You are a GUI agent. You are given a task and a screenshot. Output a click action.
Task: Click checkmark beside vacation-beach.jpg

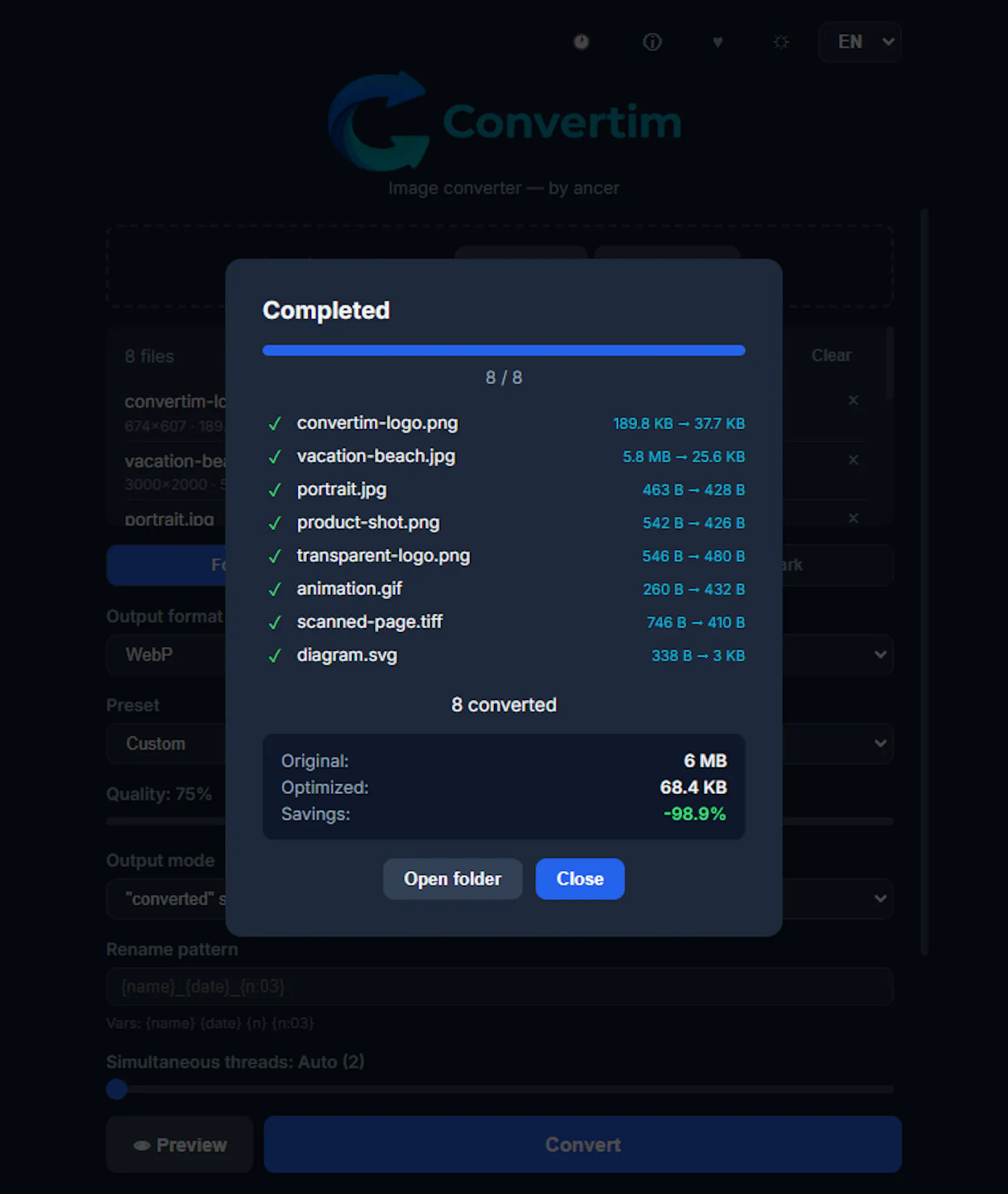click(x=275, y=457)
